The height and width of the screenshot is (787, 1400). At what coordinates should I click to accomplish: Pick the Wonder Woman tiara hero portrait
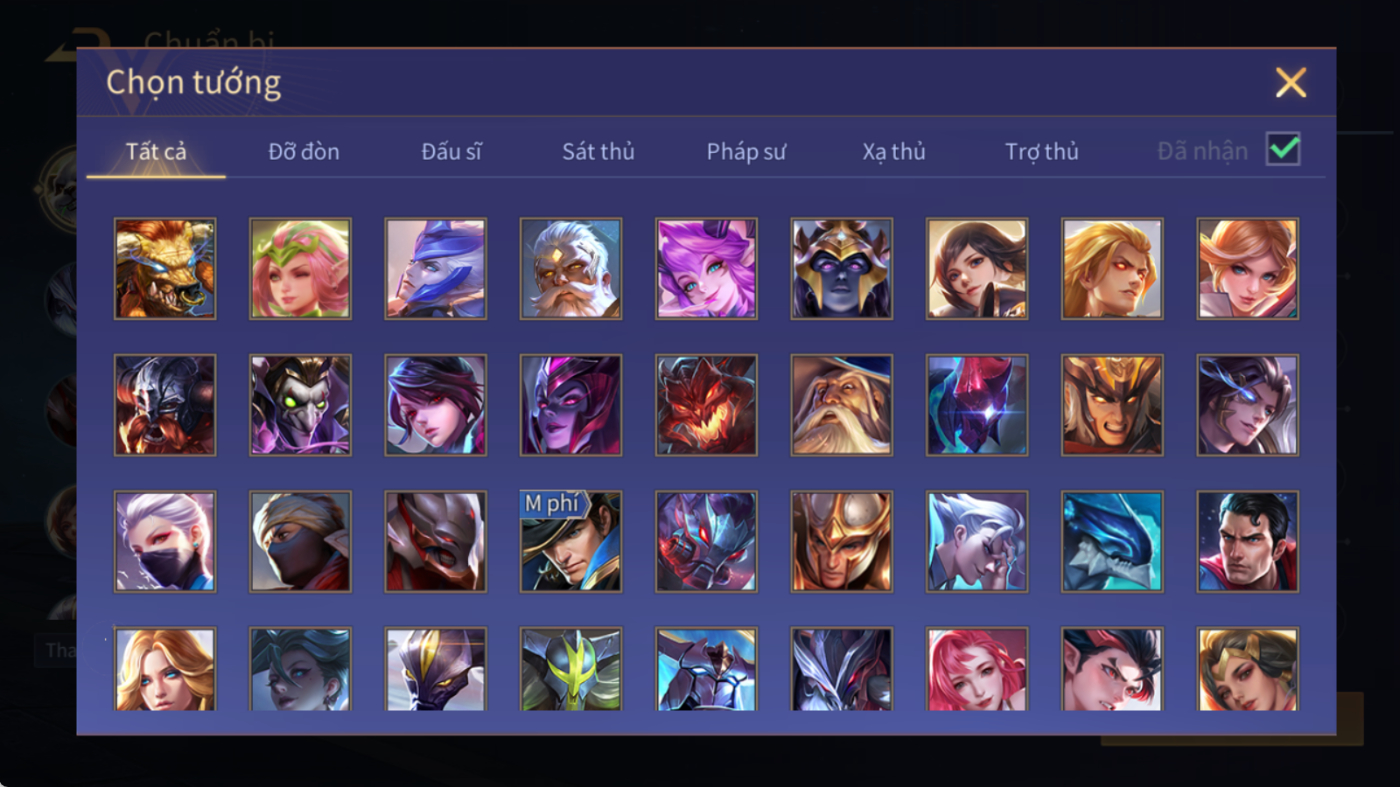1247,669
